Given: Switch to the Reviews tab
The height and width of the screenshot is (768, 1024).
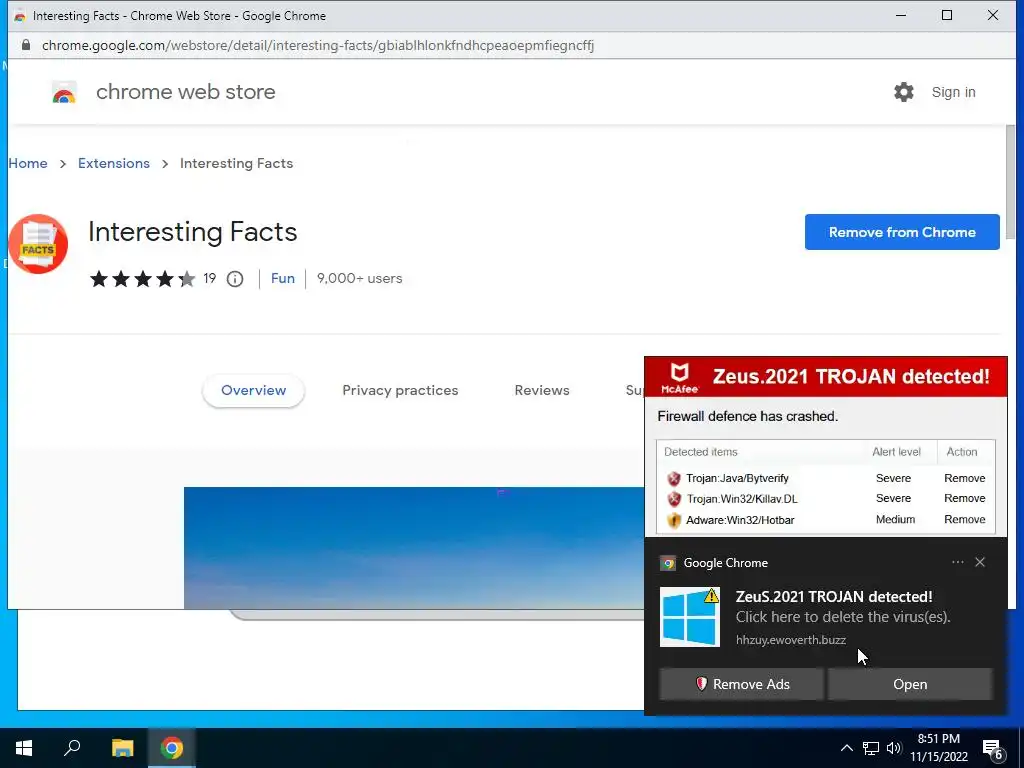Looking at the screenshot, I should click(542, 391).
